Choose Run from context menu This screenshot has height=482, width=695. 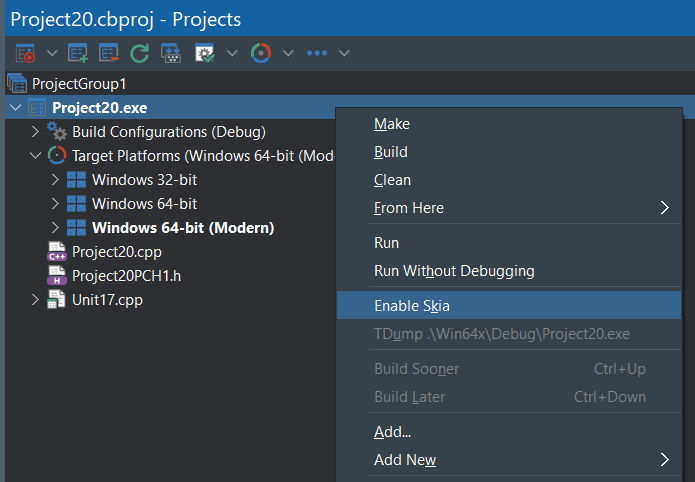point(509,243)
